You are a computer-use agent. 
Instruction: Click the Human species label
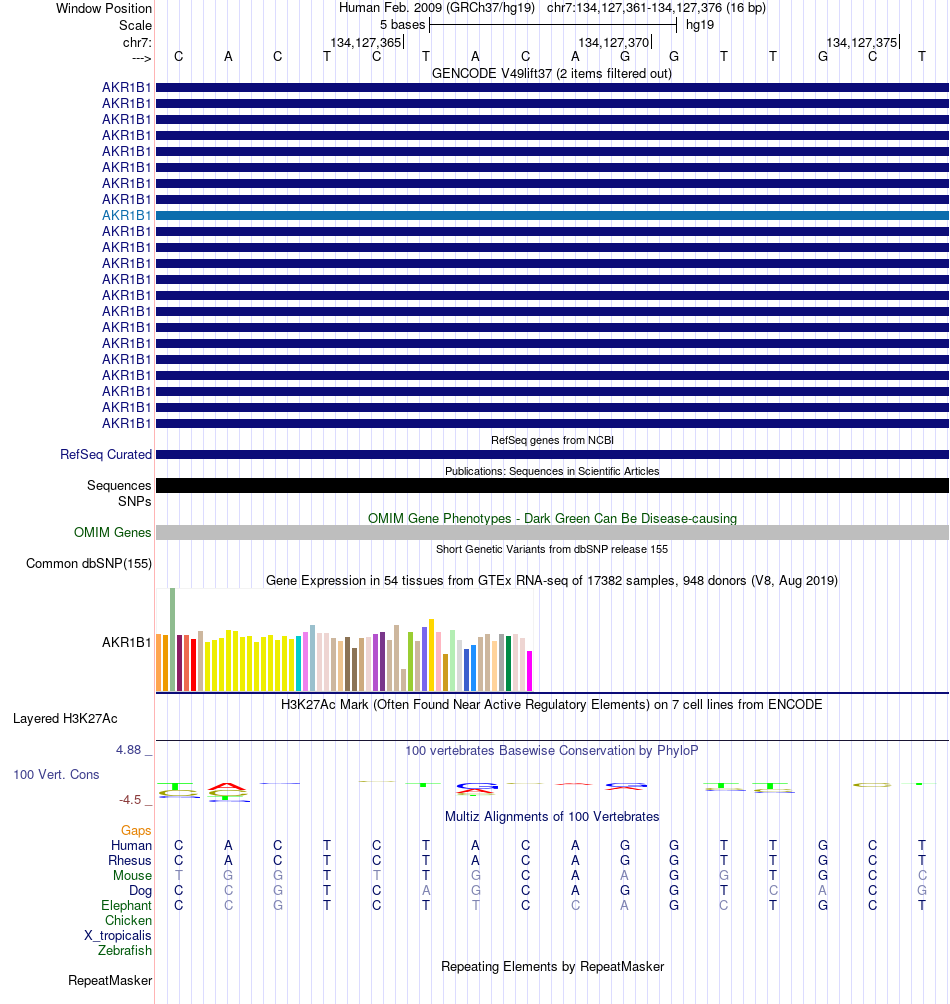click(131, 846)
